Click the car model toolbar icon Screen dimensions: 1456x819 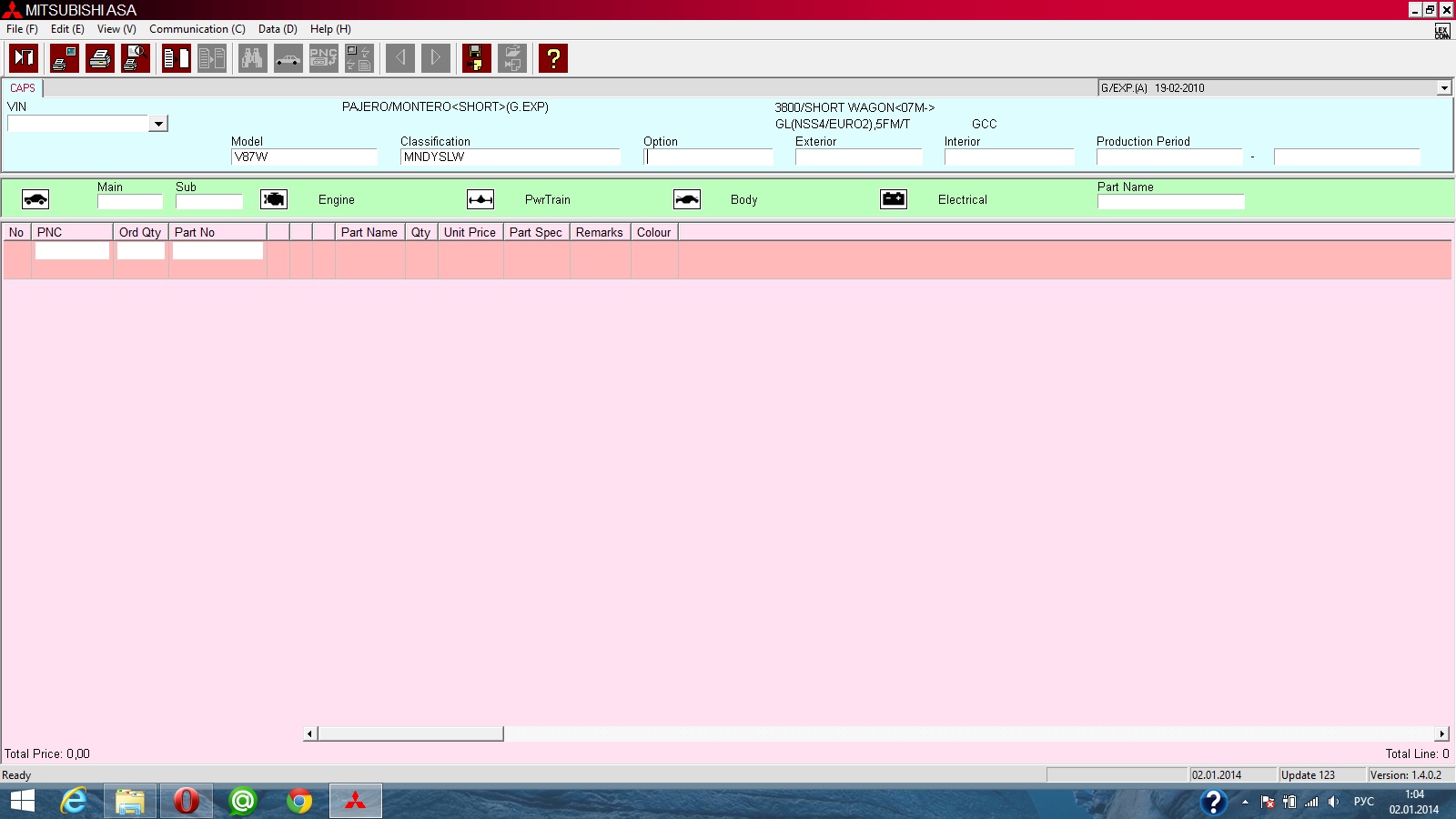pyautogui.click(x=288, y=58)
